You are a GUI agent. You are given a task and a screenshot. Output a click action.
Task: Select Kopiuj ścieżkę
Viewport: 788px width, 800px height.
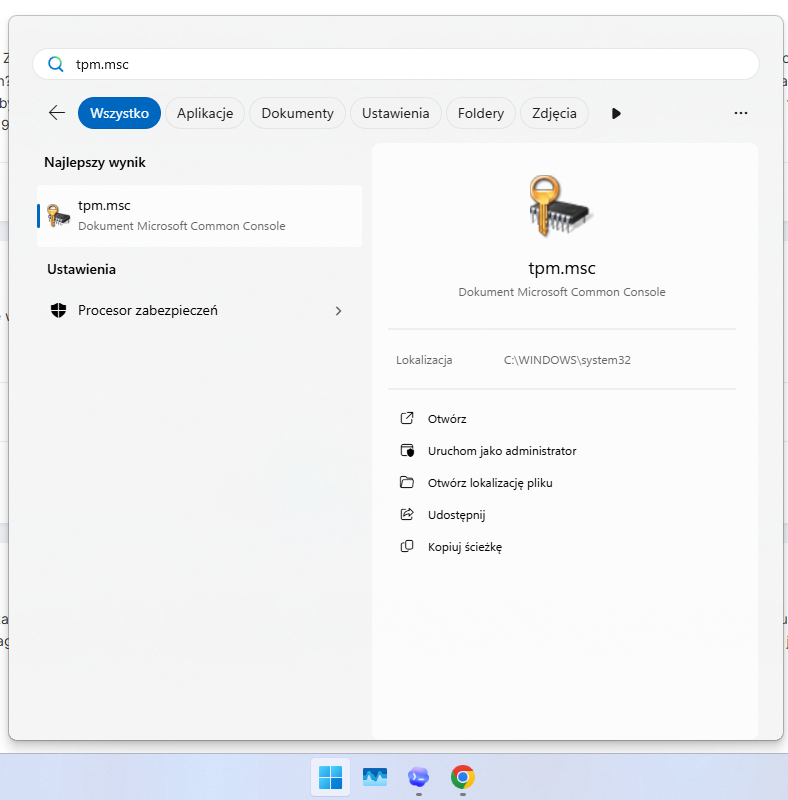click(x=465, y=547)
